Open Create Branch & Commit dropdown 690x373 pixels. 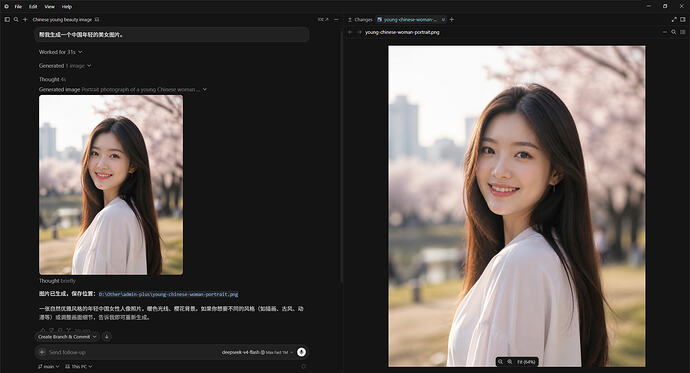coord(67,337)
